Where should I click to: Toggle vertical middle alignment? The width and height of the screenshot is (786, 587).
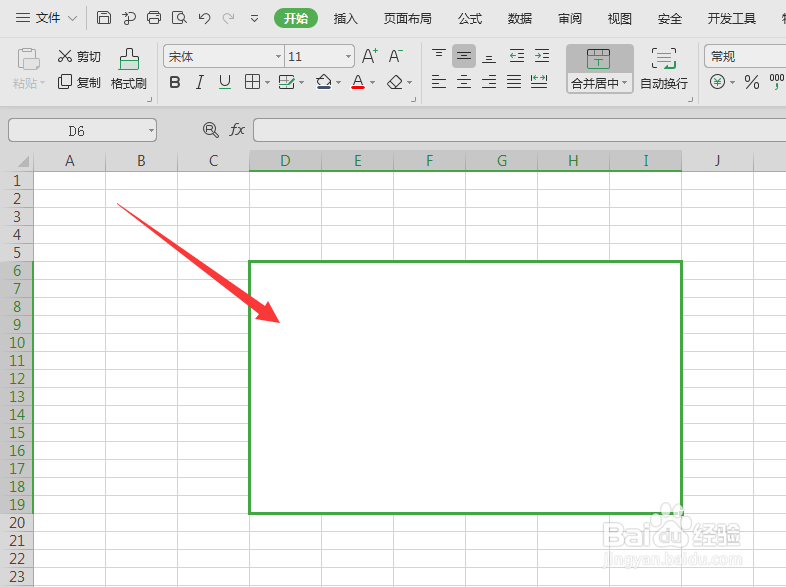464,56
